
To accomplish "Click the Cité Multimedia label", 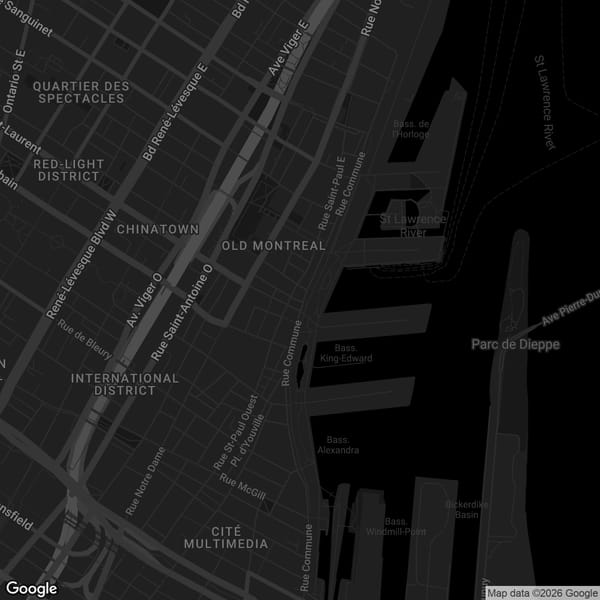I will [226, 536].
